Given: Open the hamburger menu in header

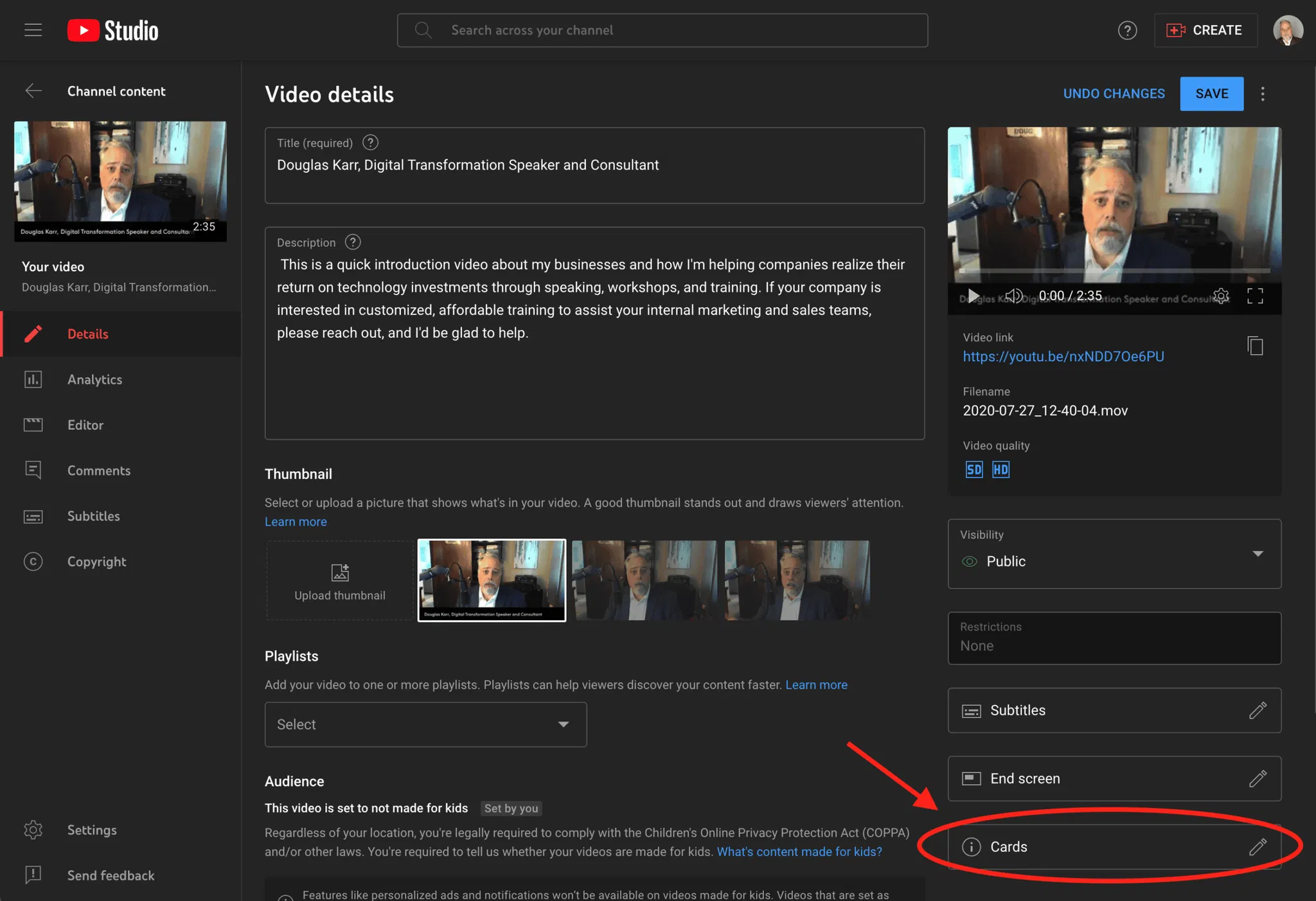Looking at the screenshot, I should (x=33, y=30).
